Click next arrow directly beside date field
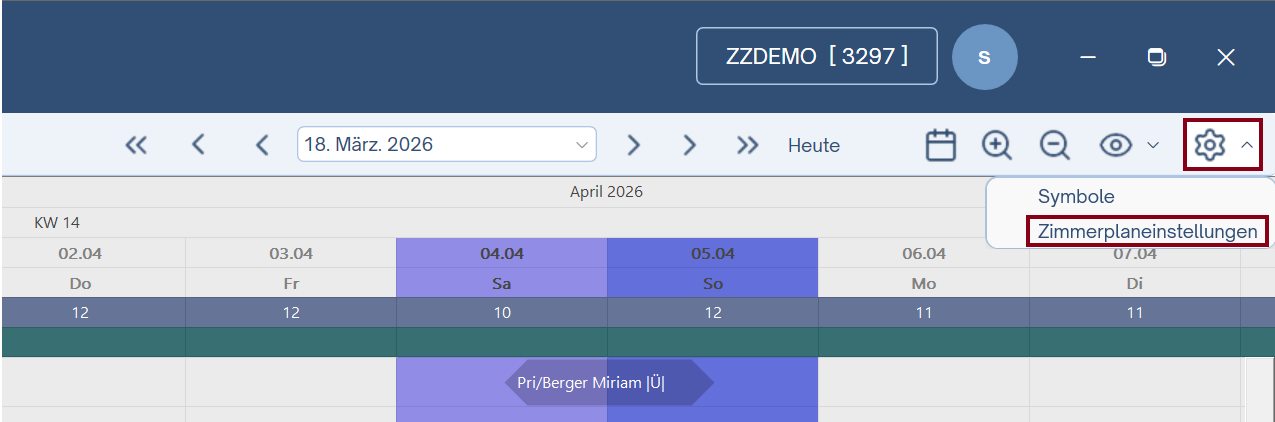This screenshot has width=1275, height=422. coord(633,145)
